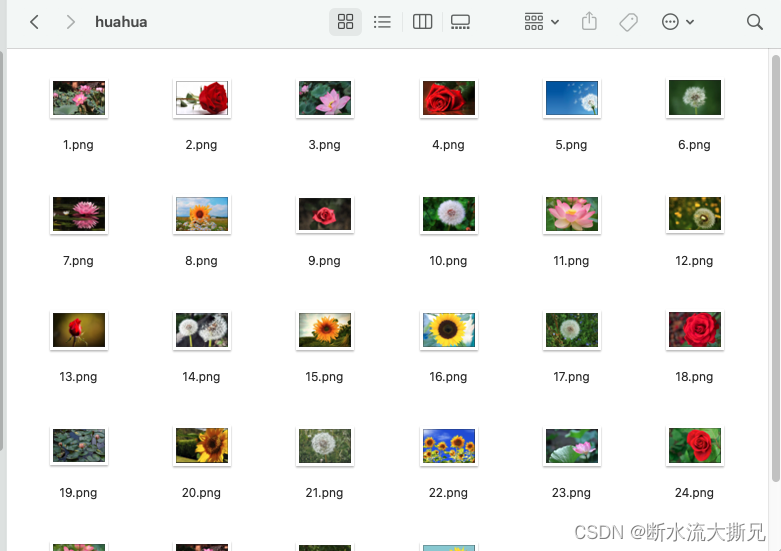This screenshot has height=551, width=781.
Task: Select the 2.png red rose thumbnail
Action: [202, 98]
